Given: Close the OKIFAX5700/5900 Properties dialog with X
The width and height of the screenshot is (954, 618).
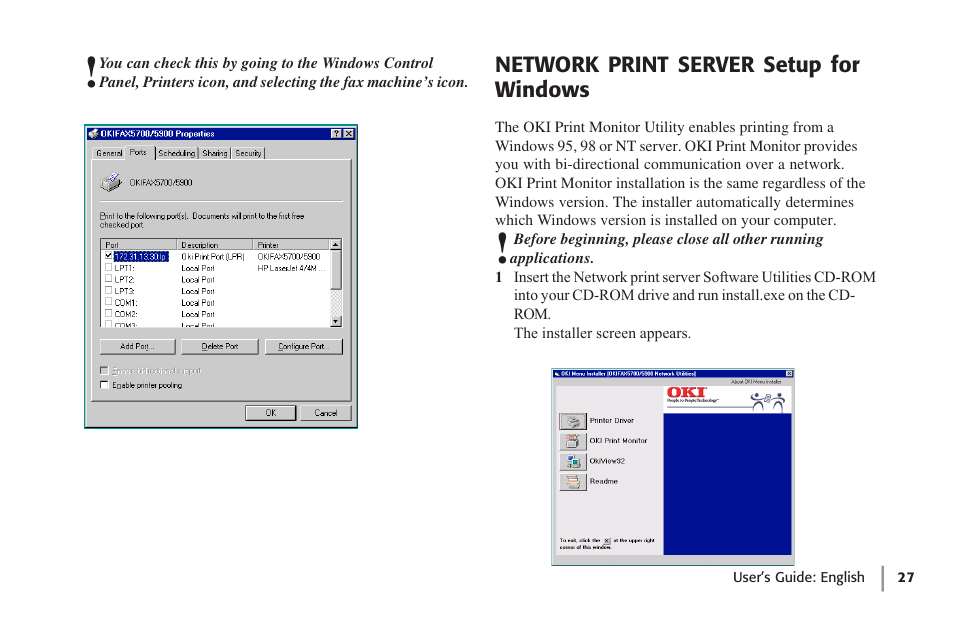Looking at the screenshot, I should (x=349, y=134).
